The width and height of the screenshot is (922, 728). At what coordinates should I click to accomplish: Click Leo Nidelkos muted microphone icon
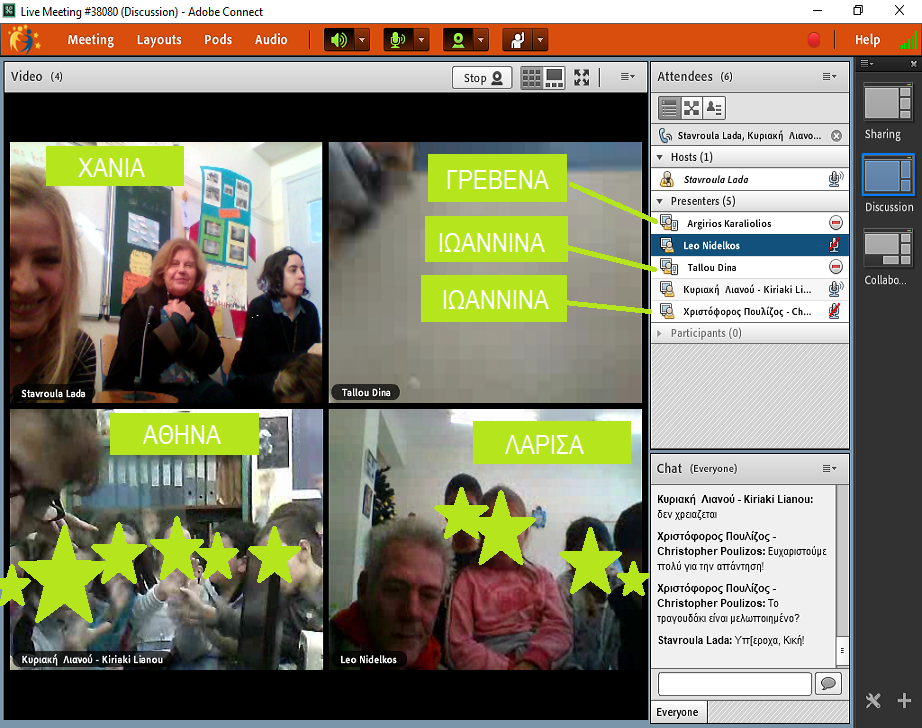pos(834,245)
